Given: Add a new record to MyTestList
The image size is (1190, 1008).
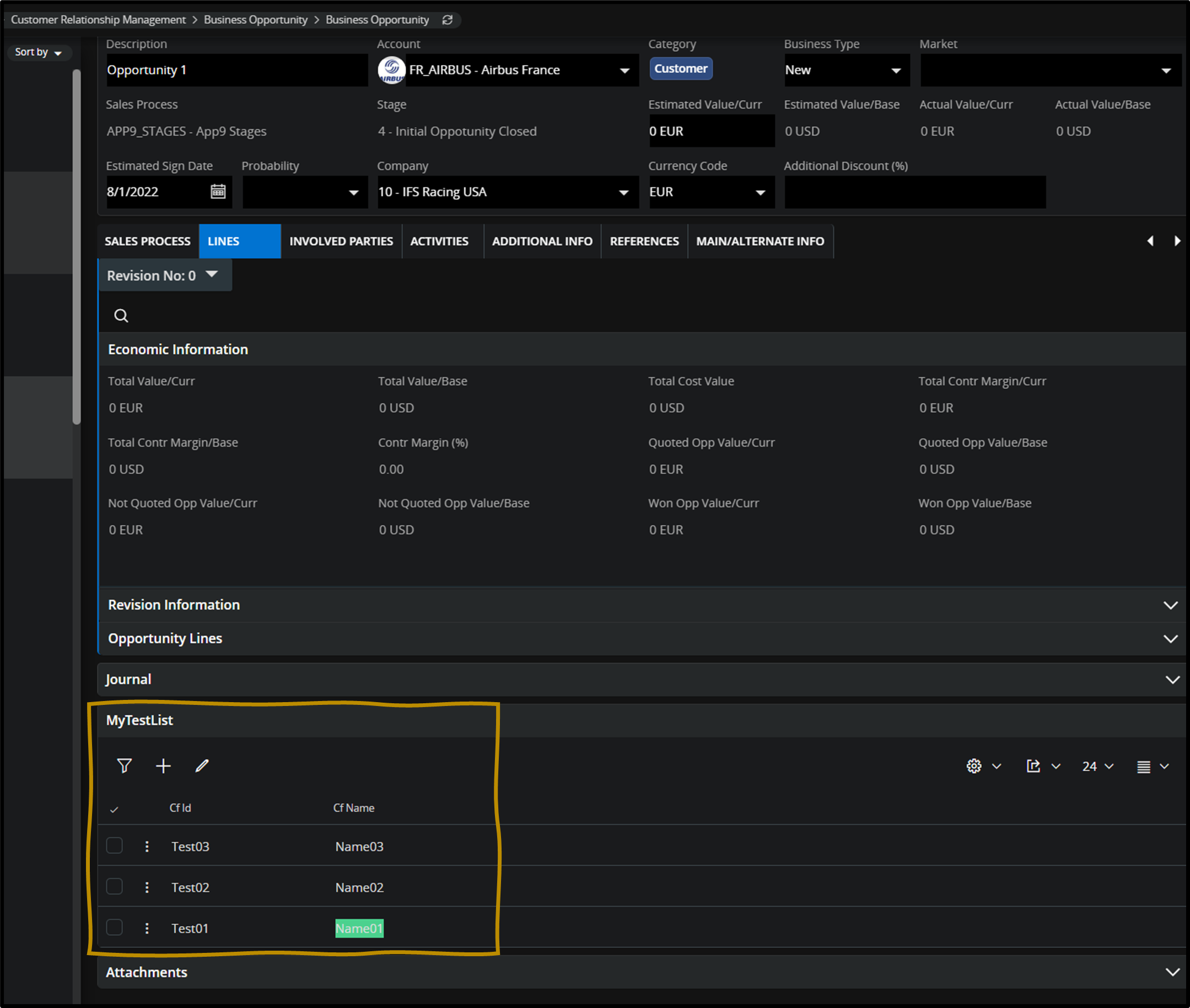Looking at the screenshot, I should pos(163,766).
